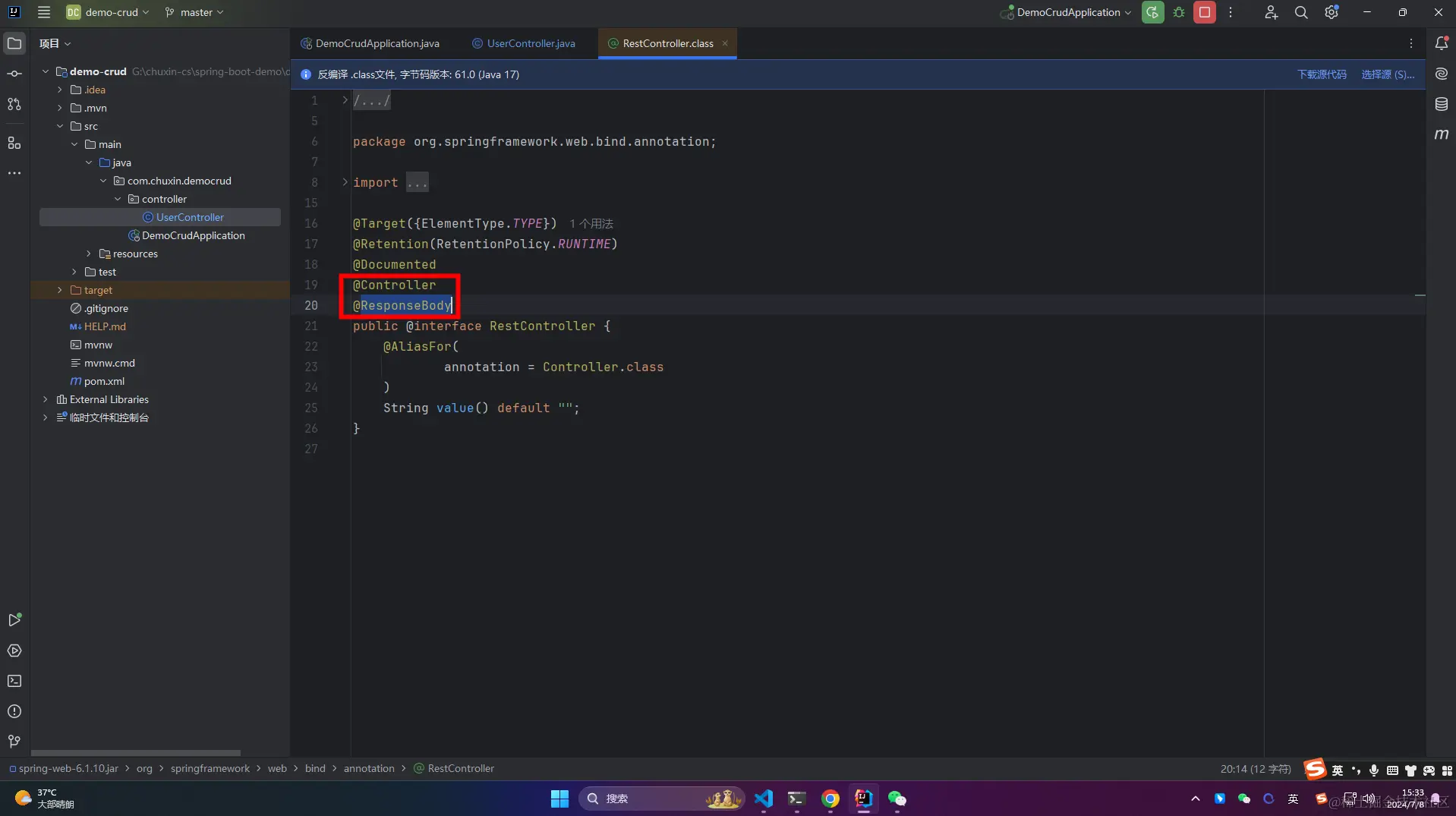Debug DemoCrudApplication with bug icon

point(1179,12)
